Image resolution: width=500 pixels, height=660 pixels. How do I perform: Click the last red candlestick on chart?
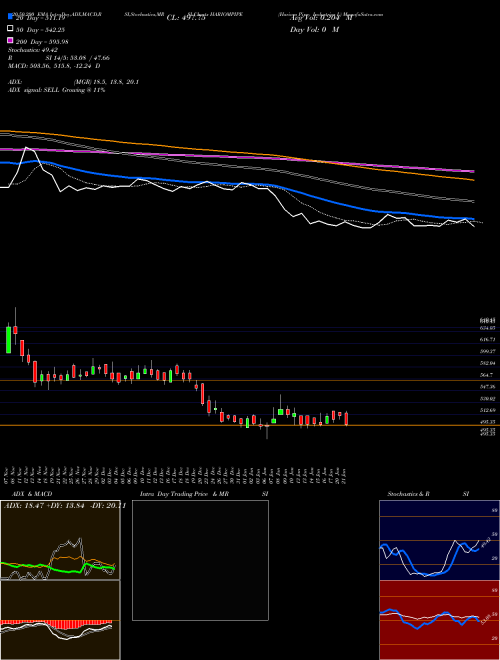tap(346, 419)
